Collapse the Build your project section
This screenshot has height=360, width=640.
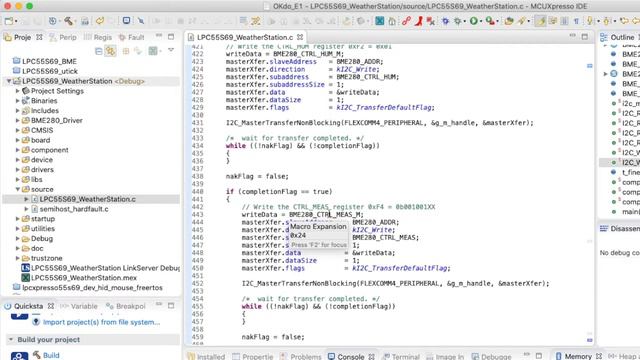[11, 340]
